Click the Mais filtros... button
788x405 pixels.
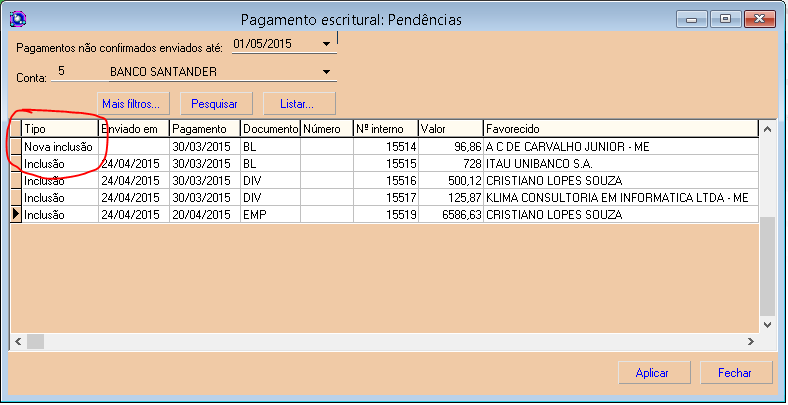[x=131, y=104]
